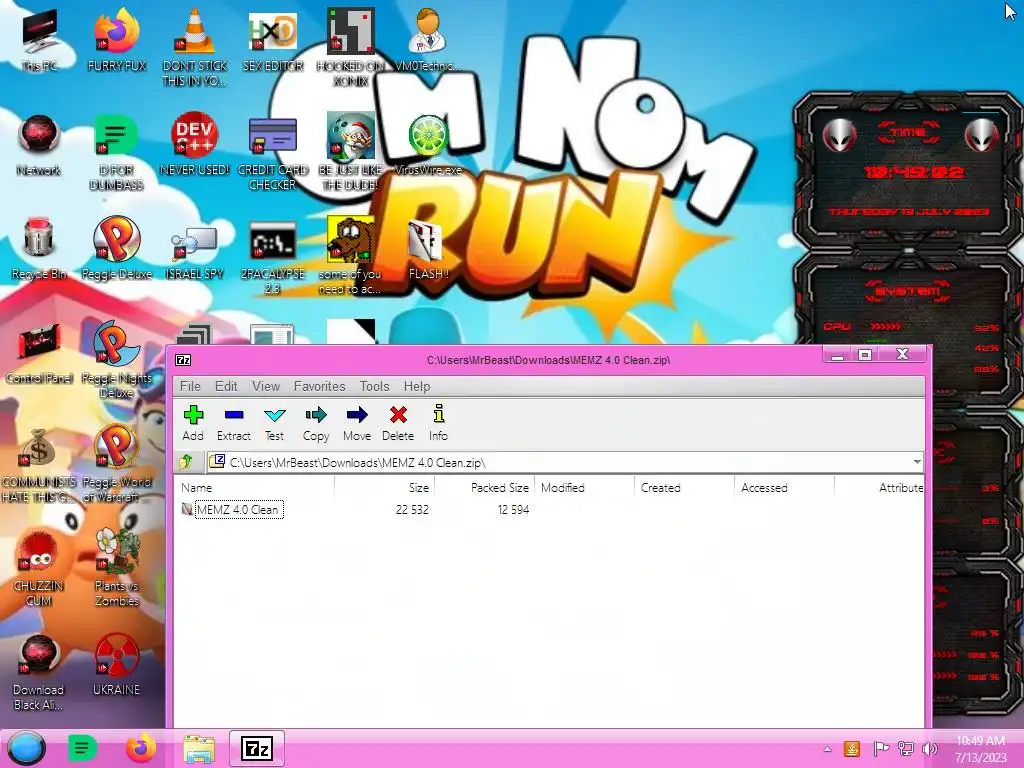Select the HOOKED ON XONIX desktop icon

pos(351,47)
